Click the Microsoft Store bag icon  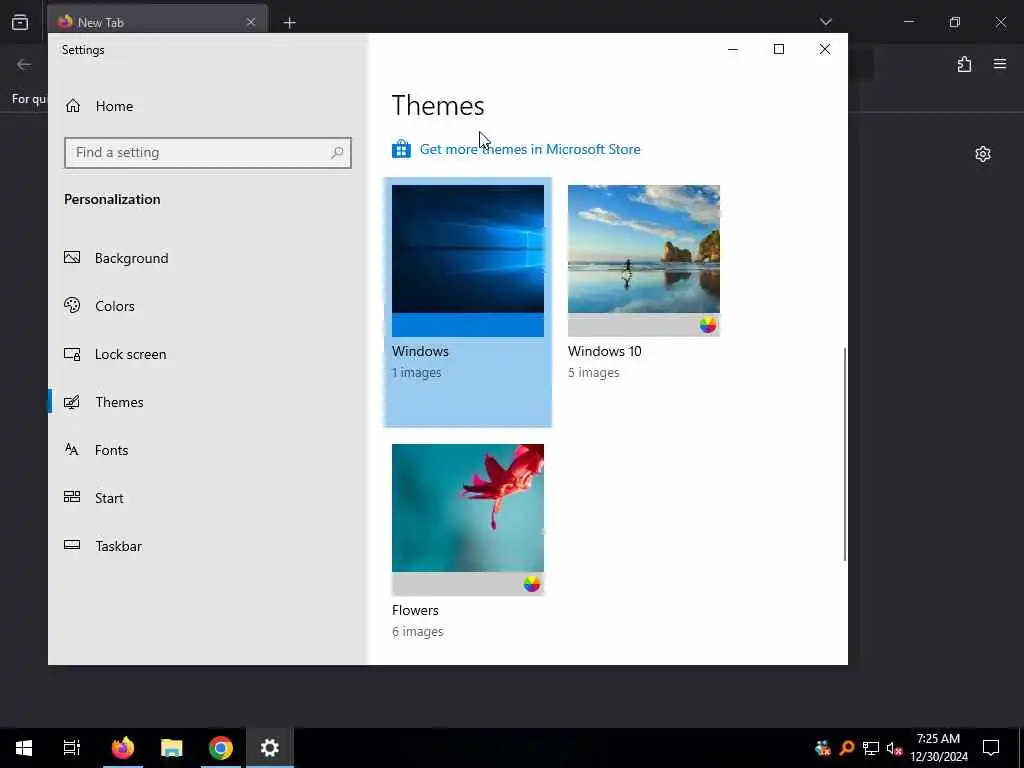[401, 150]
